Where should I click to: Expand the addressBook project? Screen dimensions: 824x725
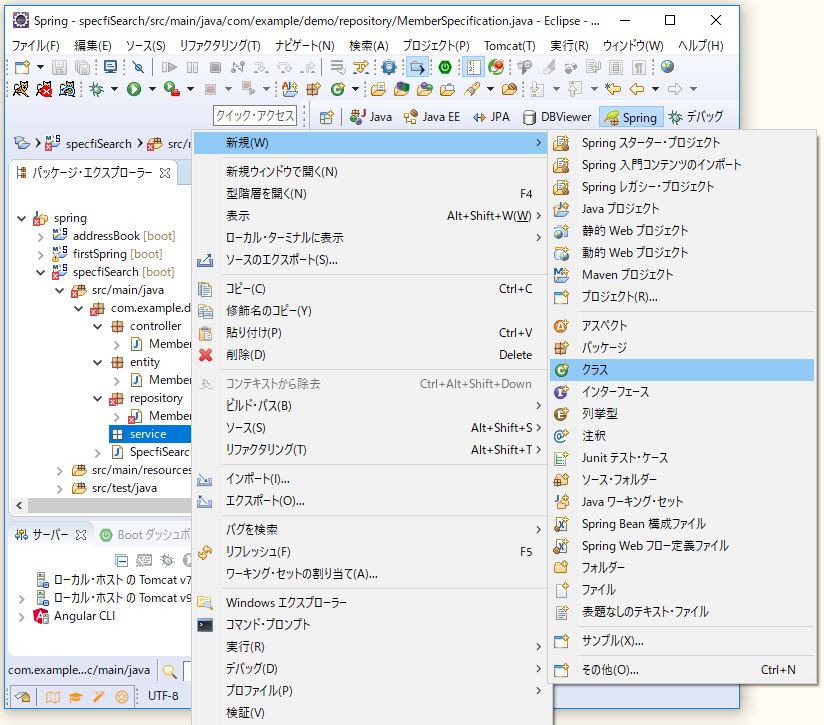point(40,237)
